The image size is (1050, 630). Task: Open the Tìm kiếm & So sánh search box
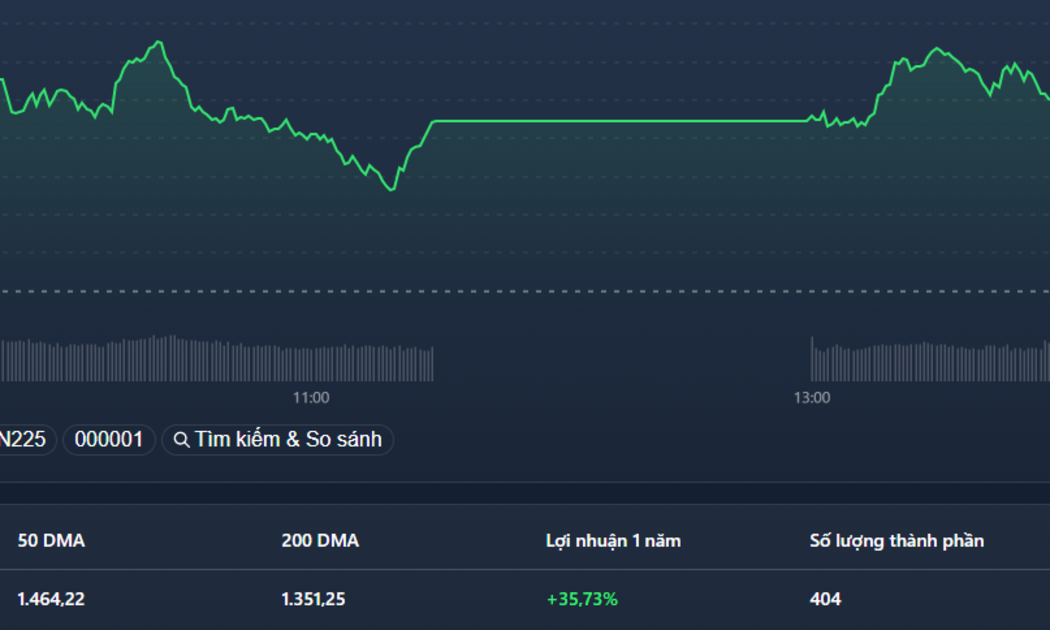coord(278,440)
